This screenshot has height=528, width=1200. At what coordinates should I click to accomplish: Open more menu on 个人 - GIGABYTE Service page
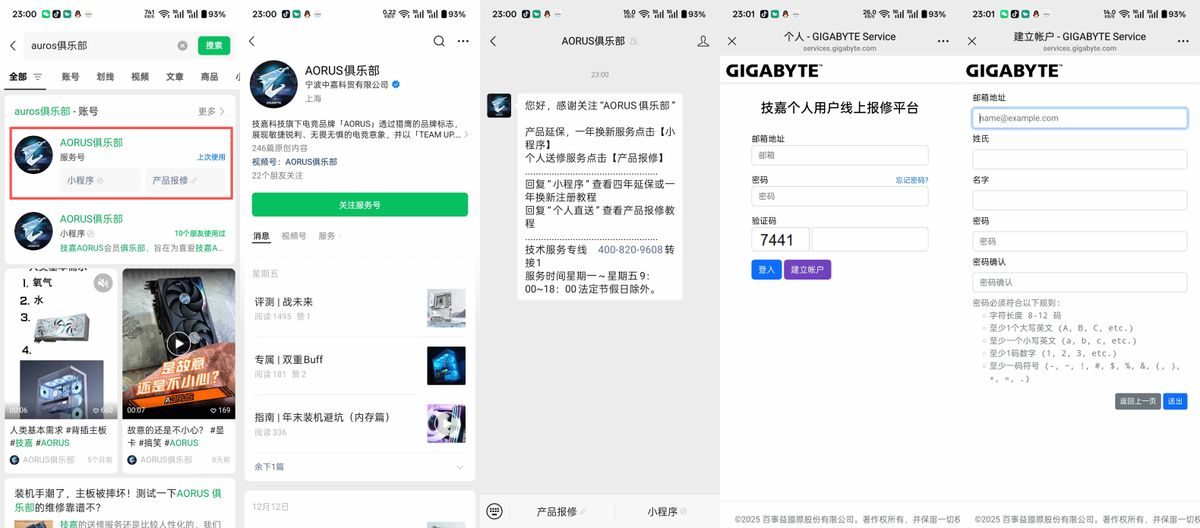(943, 41)
